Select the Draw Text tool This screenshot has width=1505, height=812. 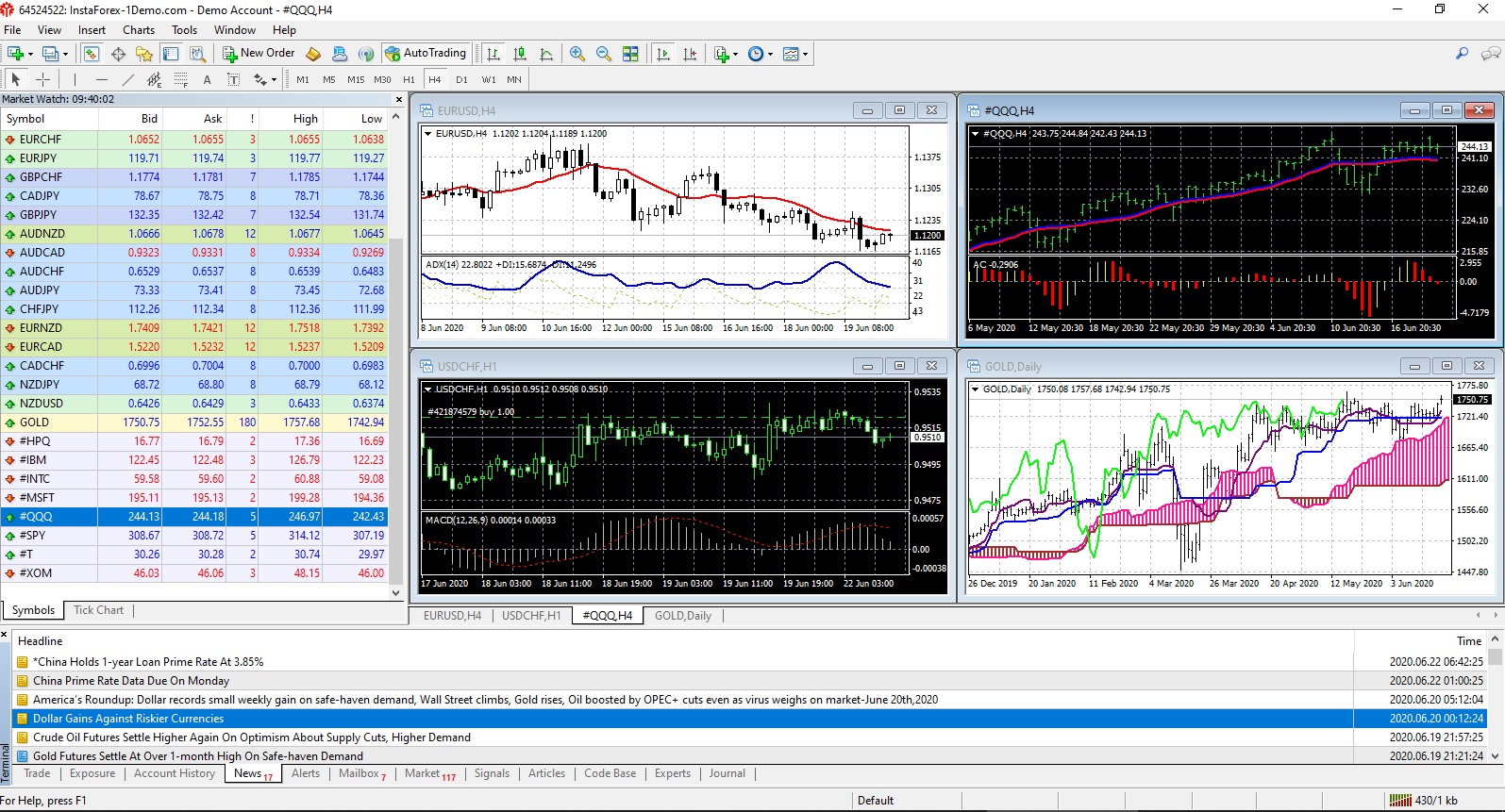coord(207,79)
